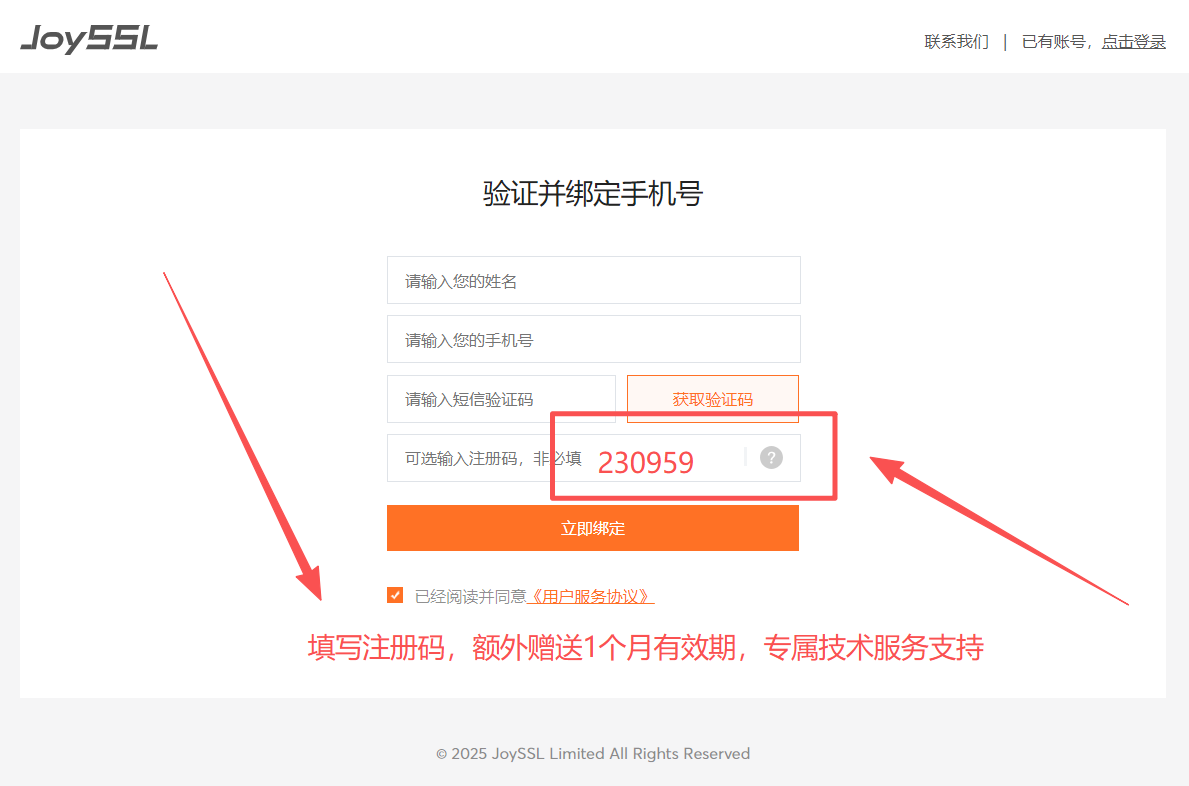Select the JoySSL brand mark in header
Image resolution: width=1189 pixels, height=786 pixels.
(x=88, y=36)
